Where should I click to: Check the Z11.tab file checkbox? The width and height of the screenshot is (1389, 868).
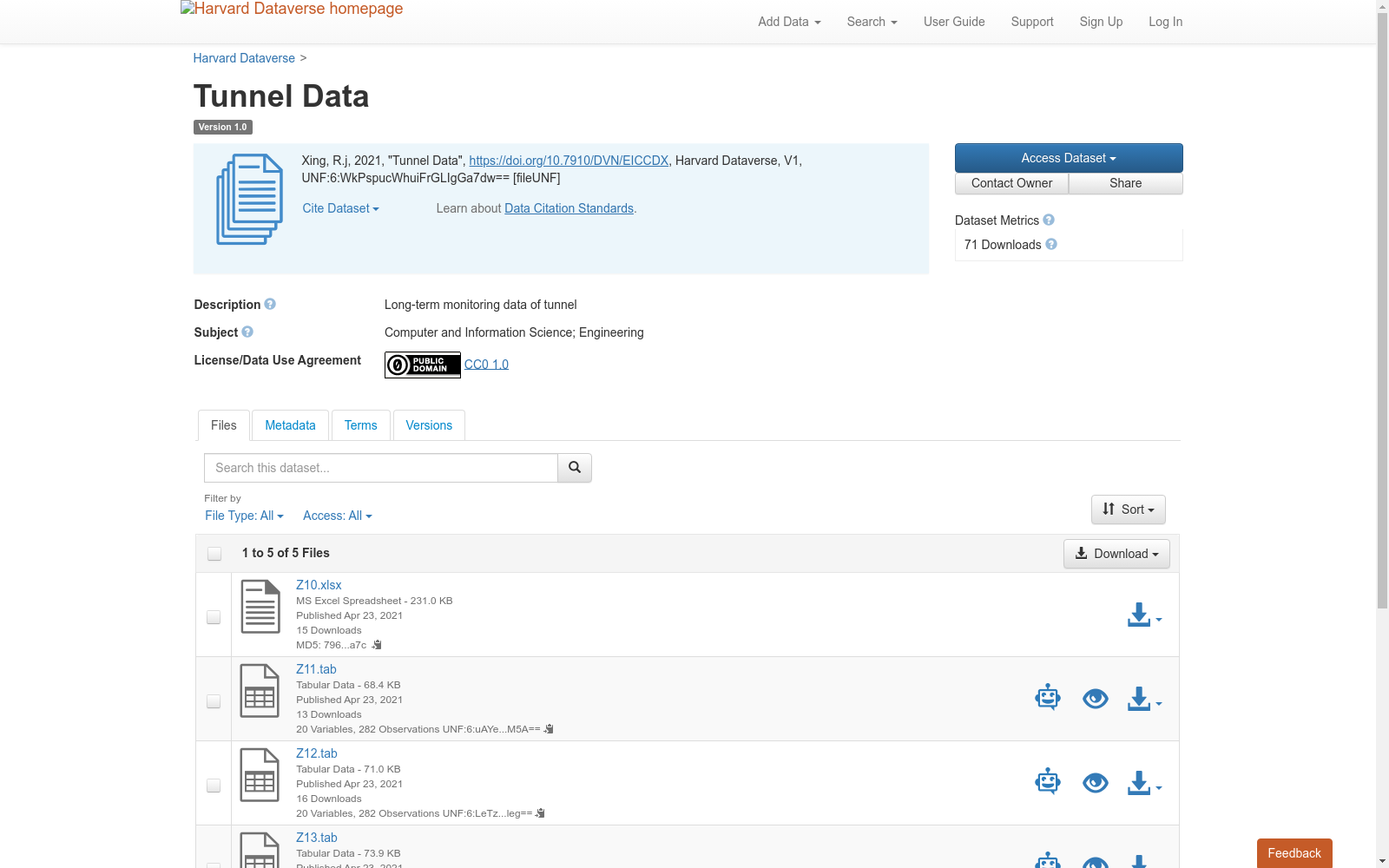214,701
